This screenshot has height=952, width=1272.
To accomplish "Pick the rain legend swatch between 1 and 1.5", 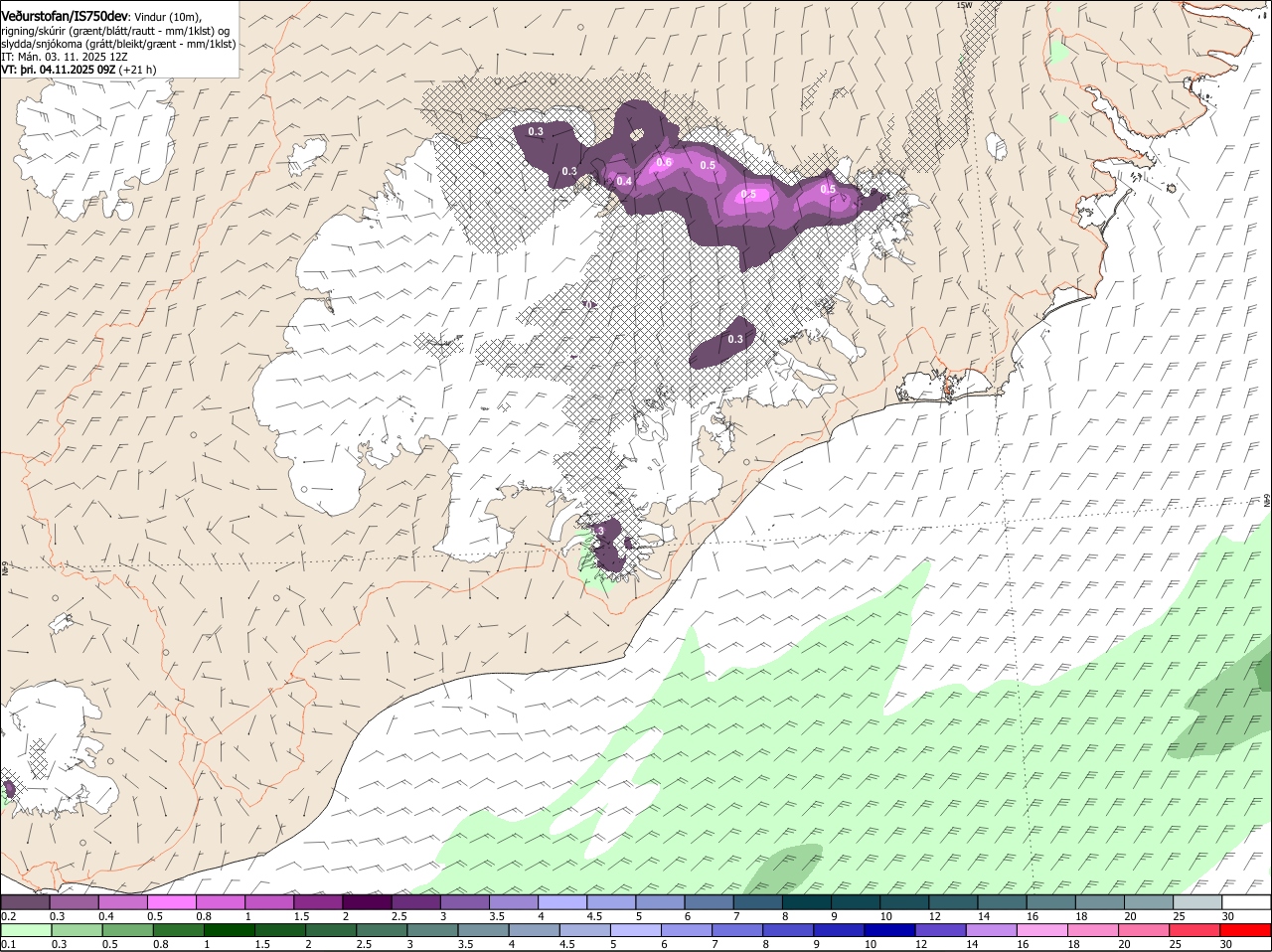I will pyautogui.click(x=230, y=930).
